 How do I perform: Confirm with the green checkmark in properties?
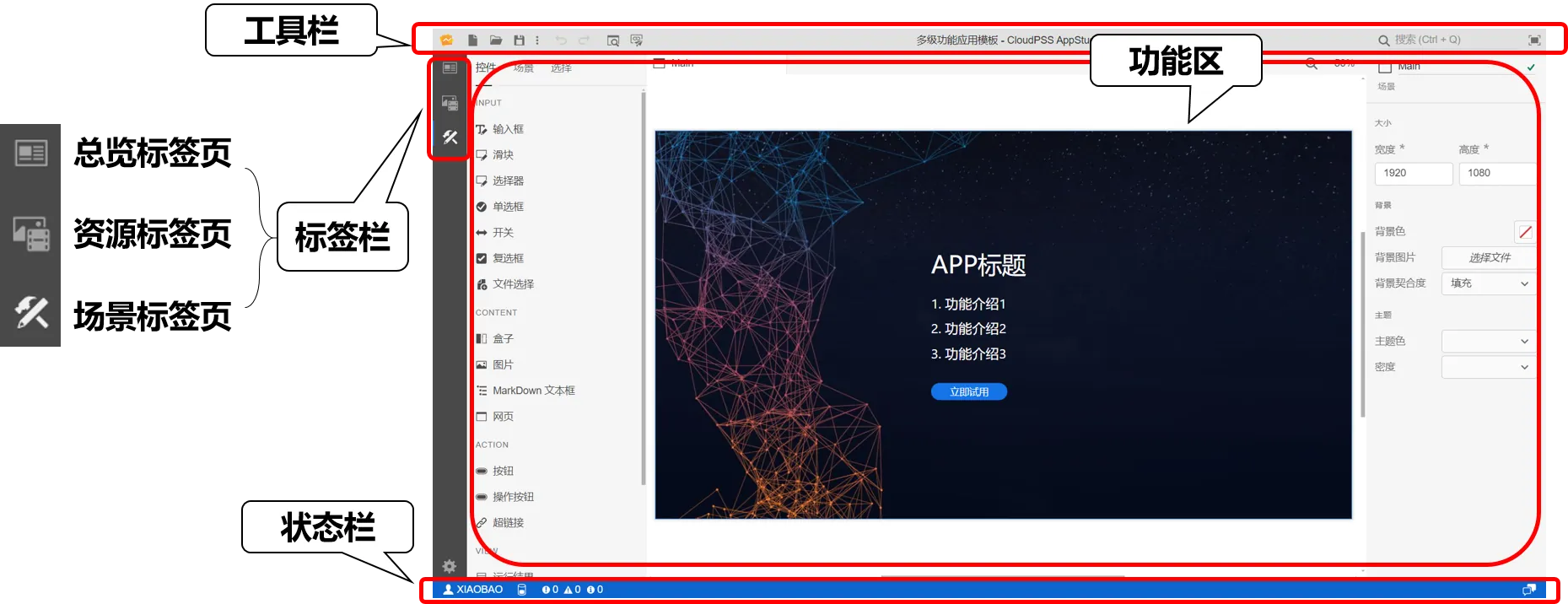pos(1531,67)
